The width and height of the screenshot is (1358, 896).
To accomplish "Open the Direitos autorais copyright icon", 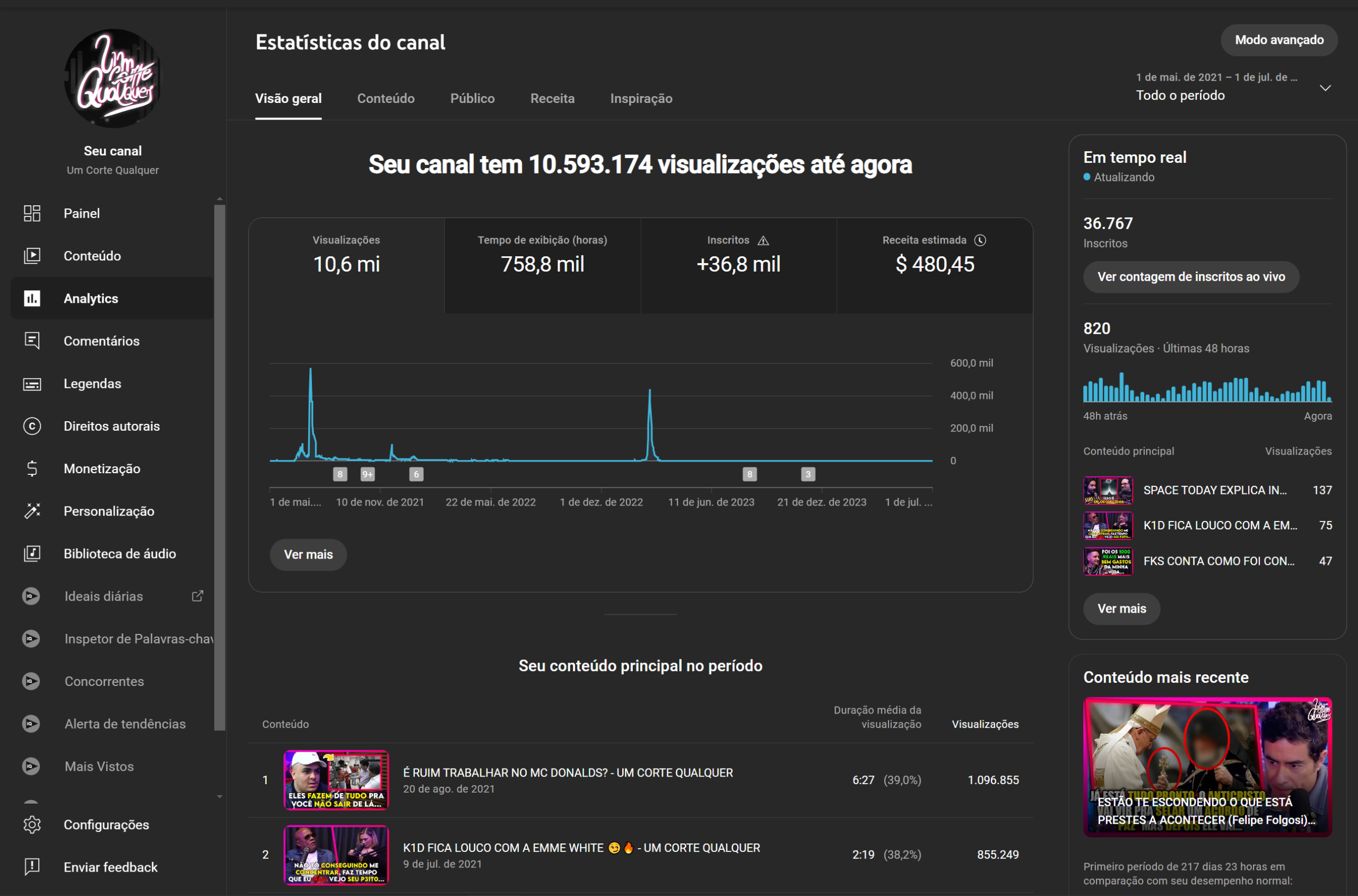I will 32,425.
